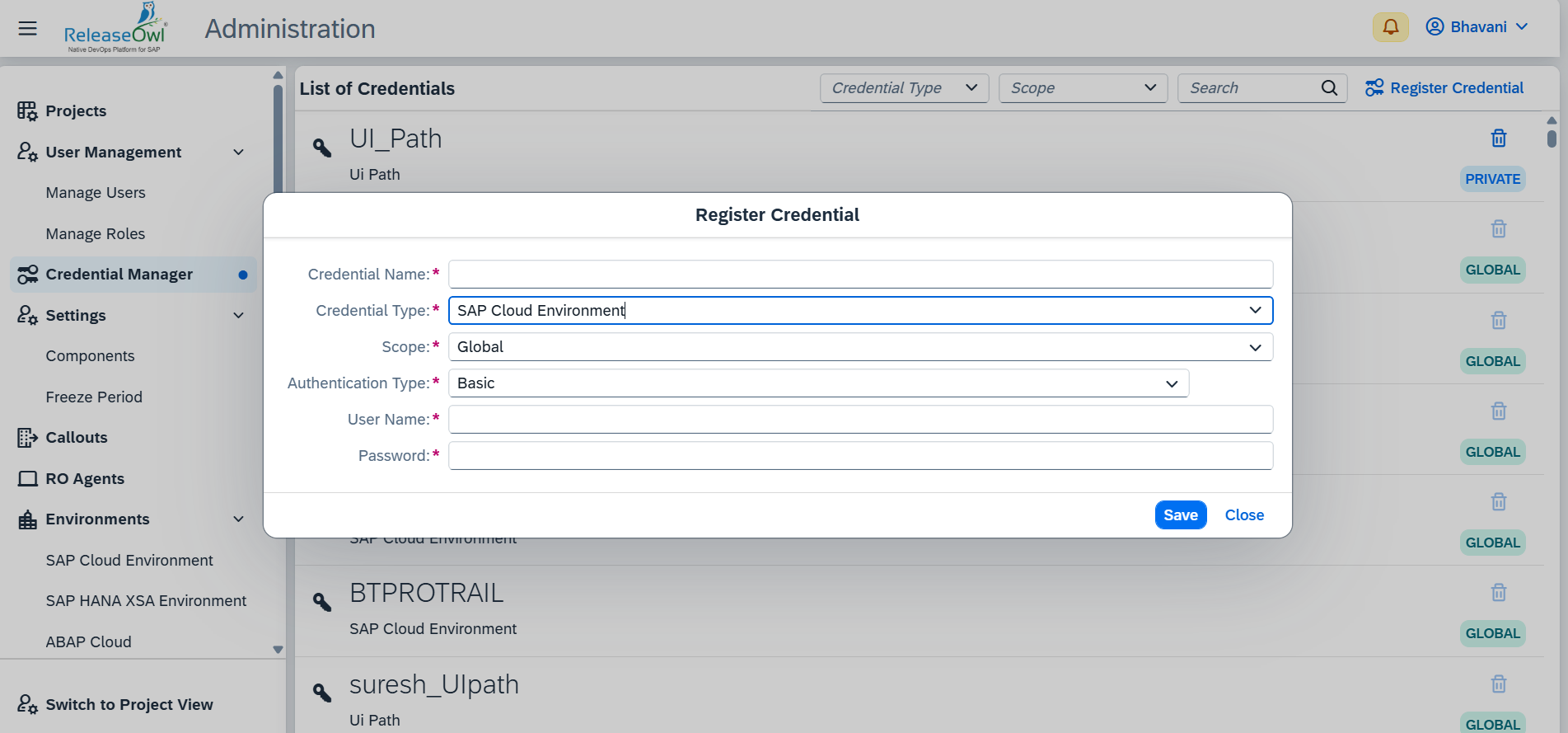Screen dimensions: 1568x733
Task: Click the Environments sidebar icon
Action: click(x=27, y=519)
